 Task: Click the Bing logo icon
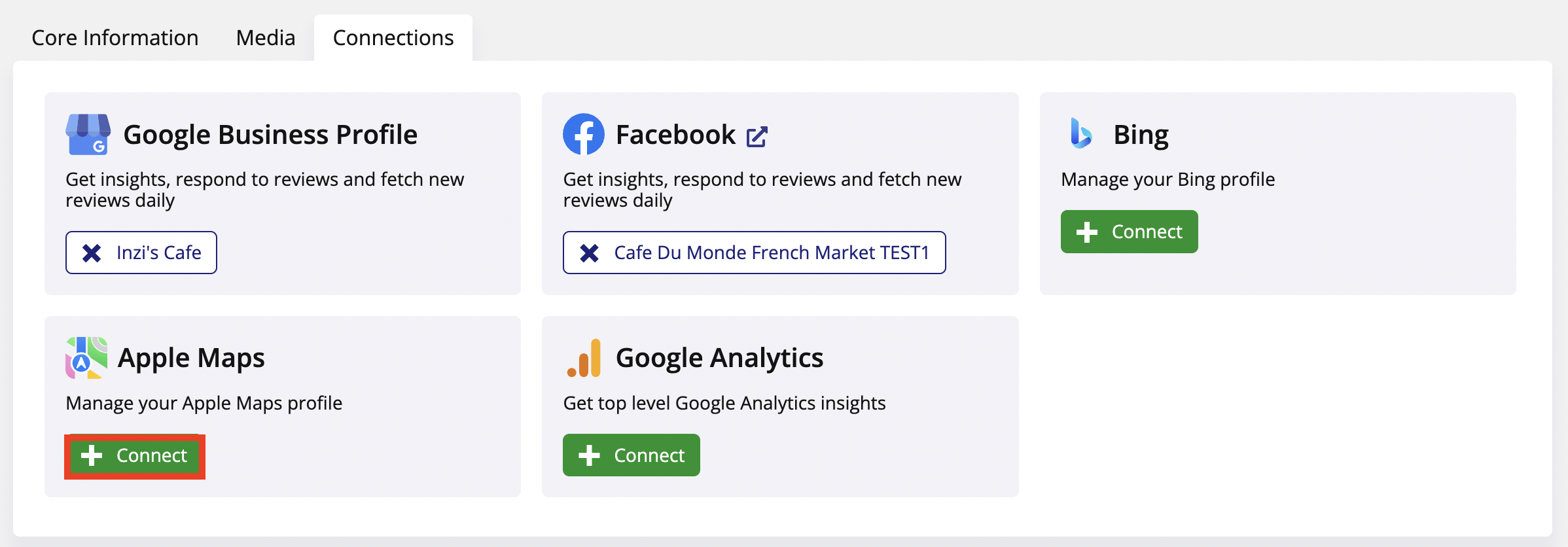(x=1081, y=133)
